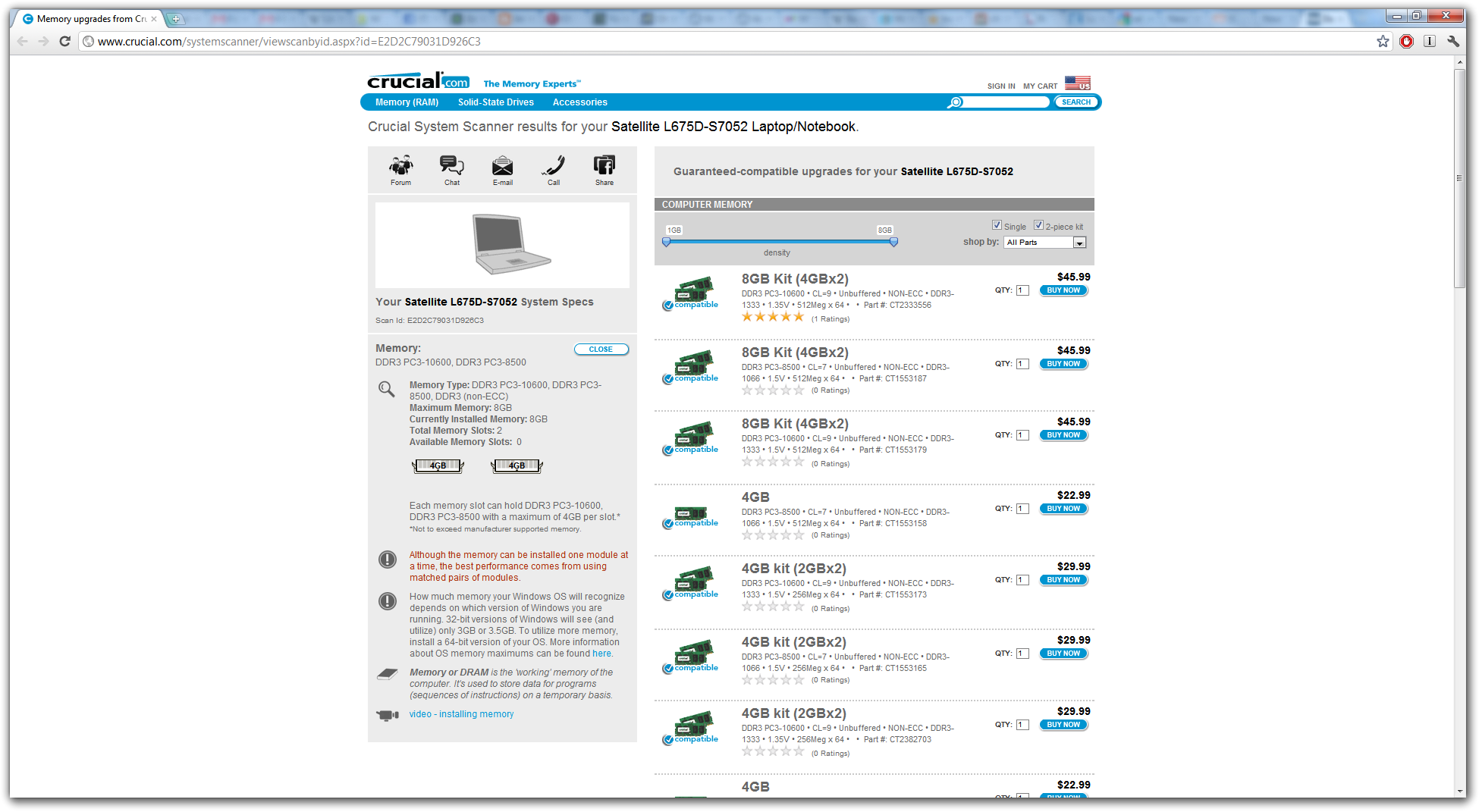Buy the 8GB kit part CT1553179

click(x=1063, y=435)
